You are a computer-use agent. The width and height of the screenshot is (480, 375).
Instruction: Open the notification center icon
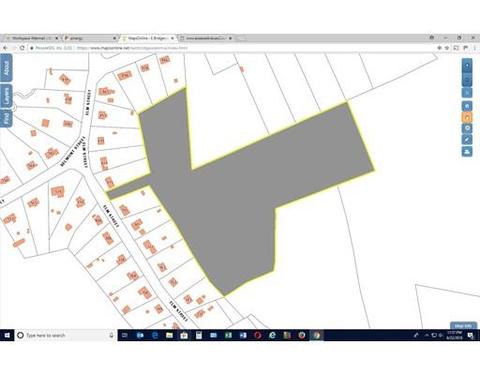[470, 335]
